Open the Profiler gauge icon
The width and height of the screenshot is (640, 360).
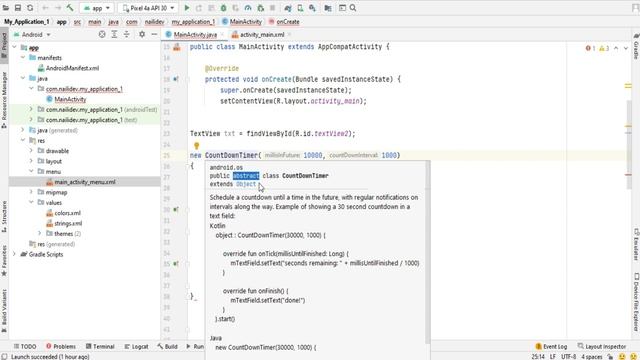248,8
